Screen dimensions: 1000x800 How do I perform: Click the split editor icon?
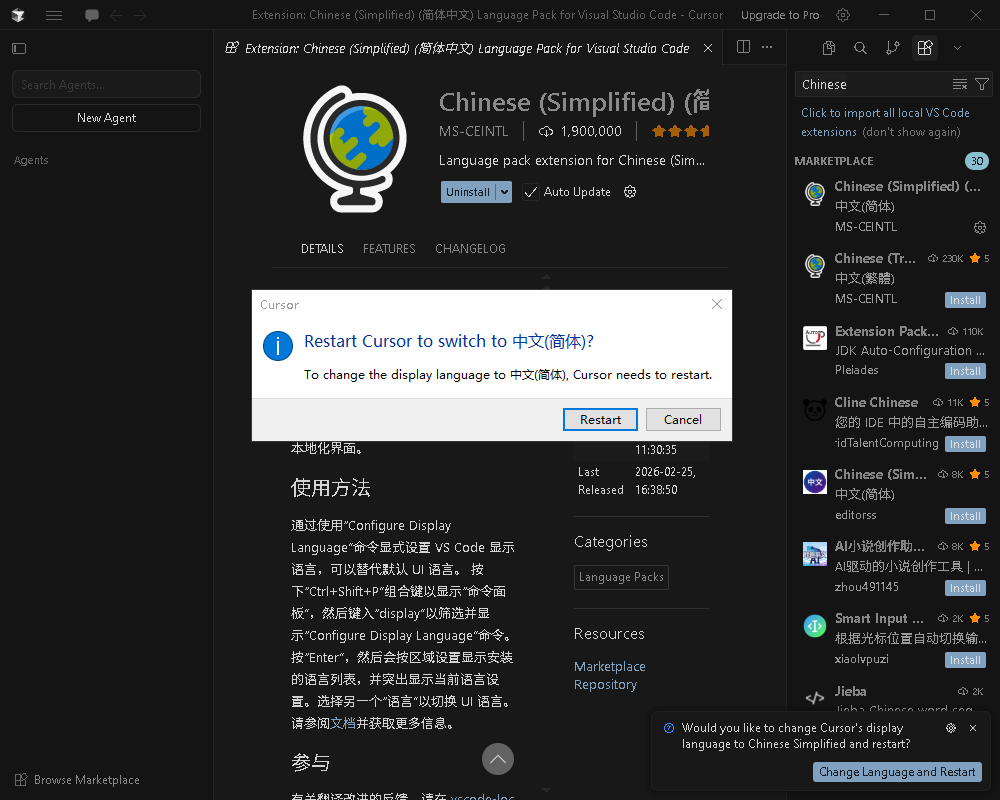pos(743,47)
